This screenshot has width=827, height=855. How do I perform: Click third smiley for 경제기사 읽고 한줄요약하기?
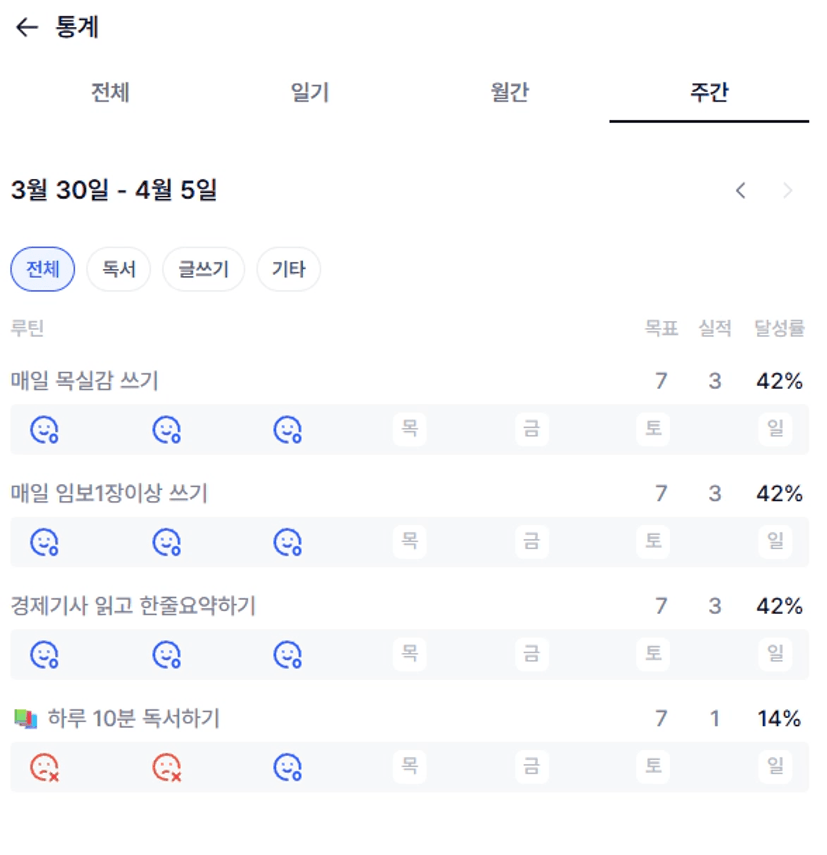(x=288, y=655)
